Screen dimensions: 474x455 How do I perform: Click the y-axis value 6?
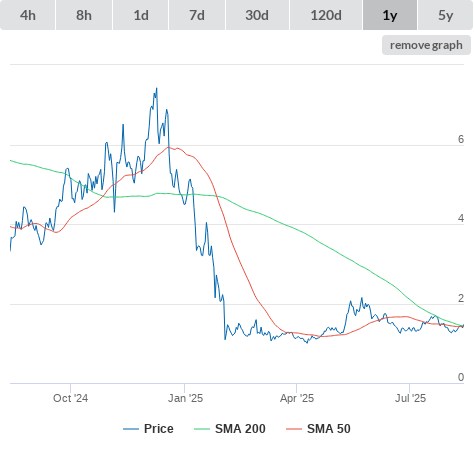461,139
